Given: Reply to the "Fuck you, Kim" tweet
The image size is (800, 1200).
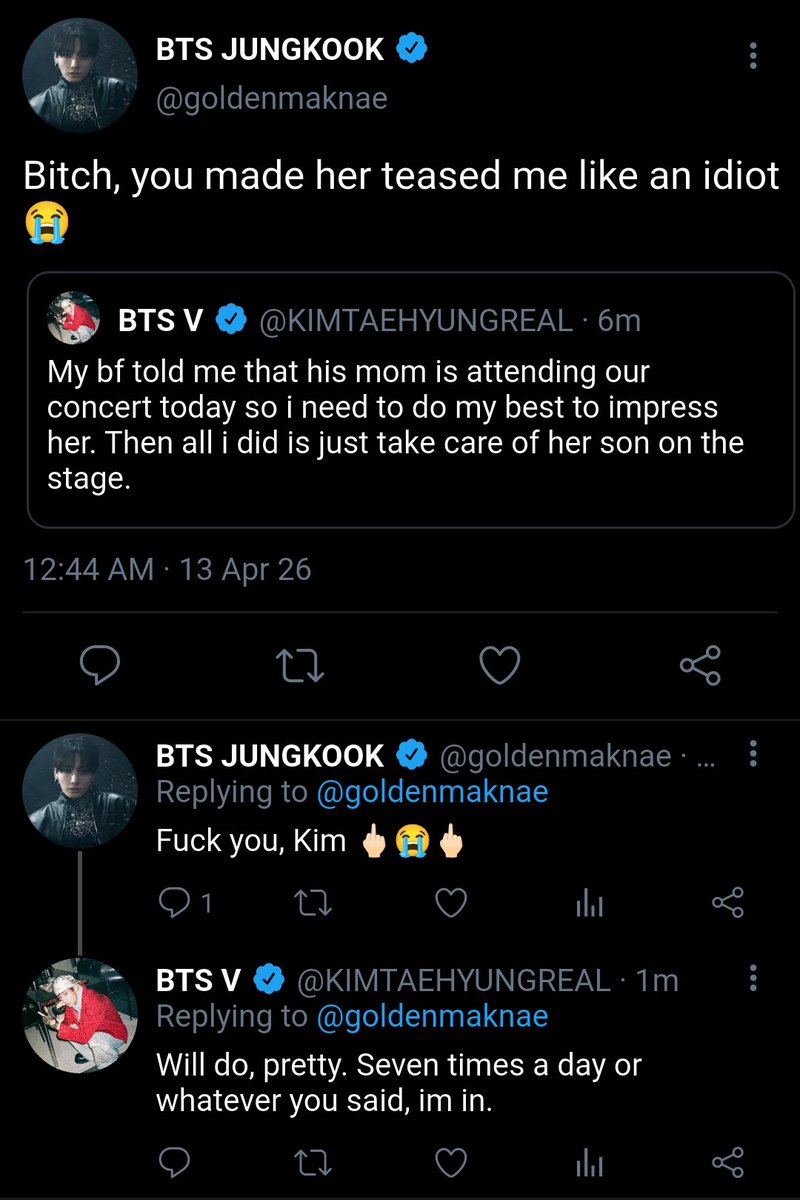Looking at the screenshot, I should [x=174, y=904].
